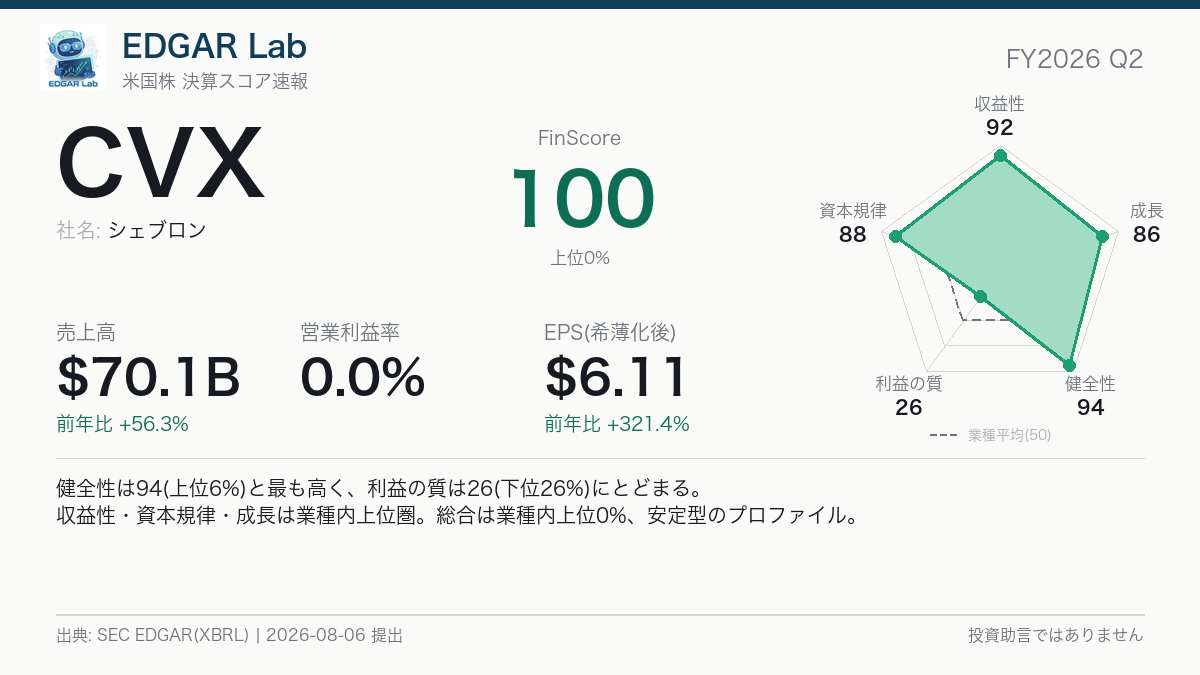Click the CVX ticker symbol
Viewport: 1200px width, 675px height.
(x=161, y=165)
